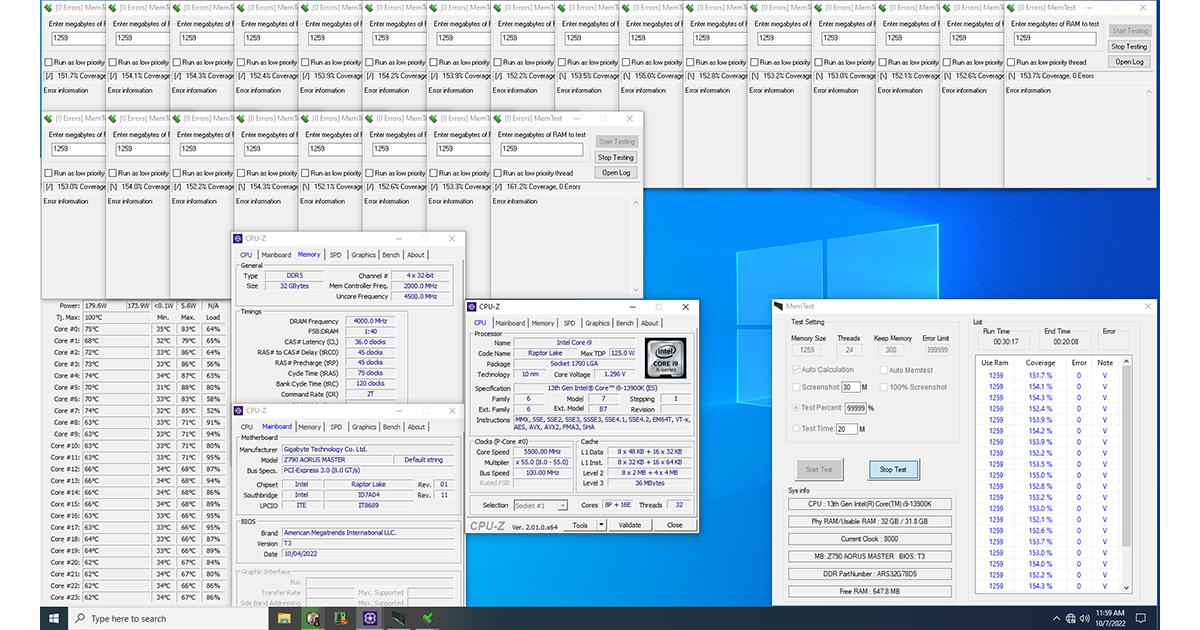Viewport: 1200px width, 630px height.
Task: Select the Test Time radio button
Action: coord(795,428)
